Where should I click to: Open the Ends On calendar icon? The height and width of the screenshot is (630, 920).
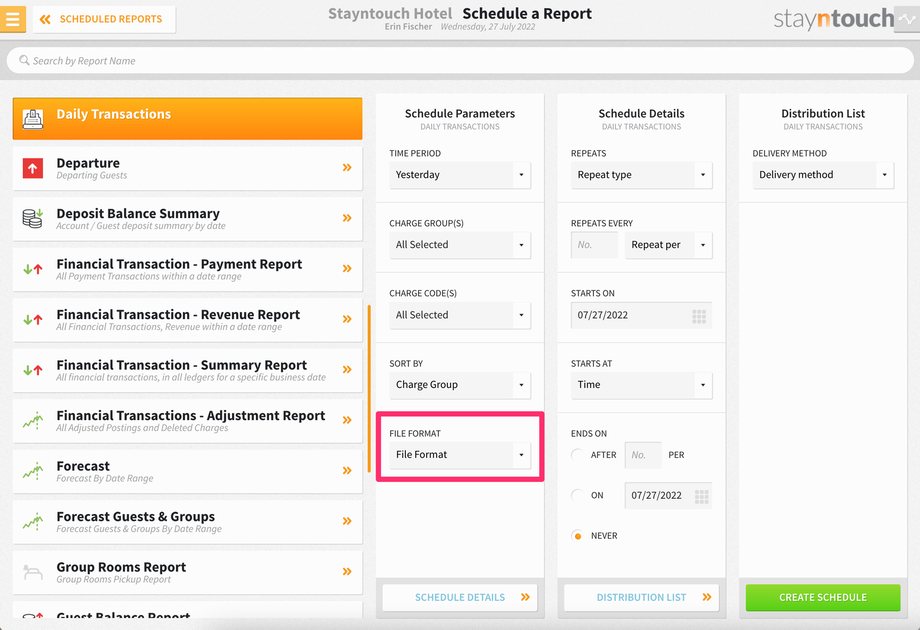701,497
